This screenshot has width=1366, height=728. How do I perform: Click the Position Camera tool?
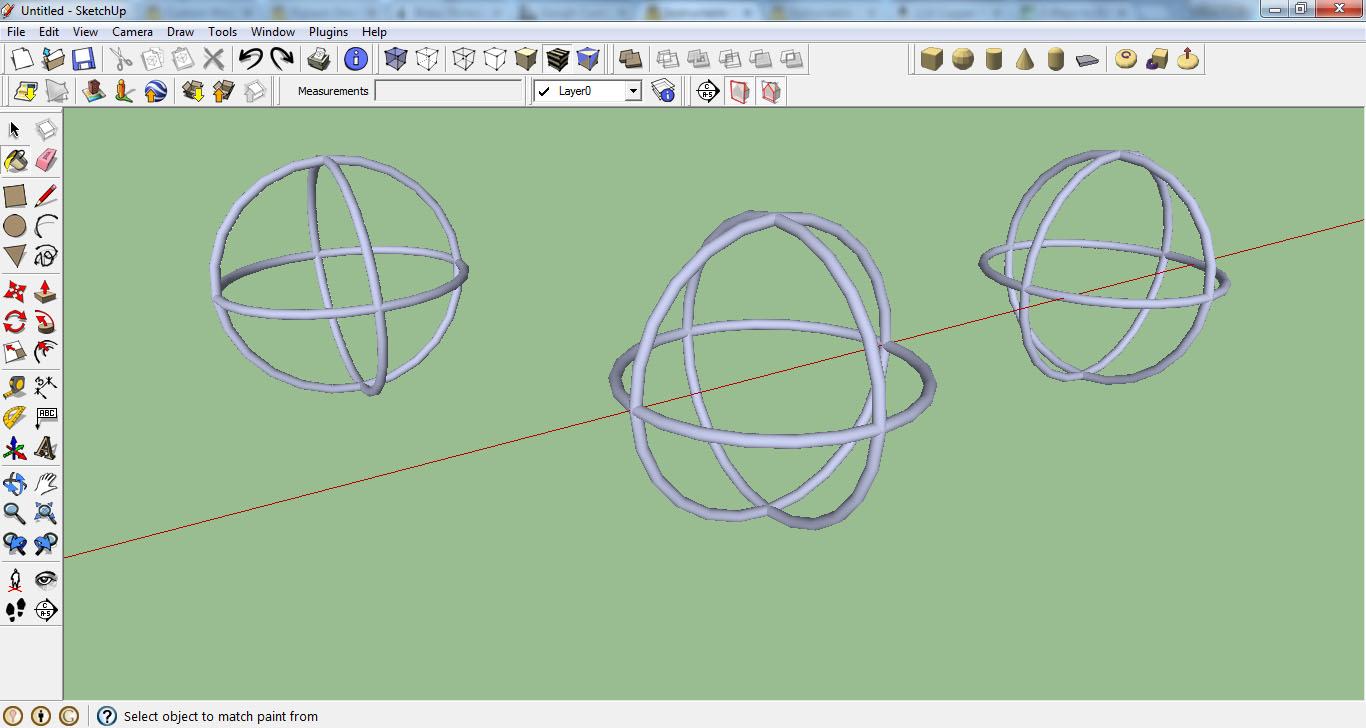click(15, 580)
